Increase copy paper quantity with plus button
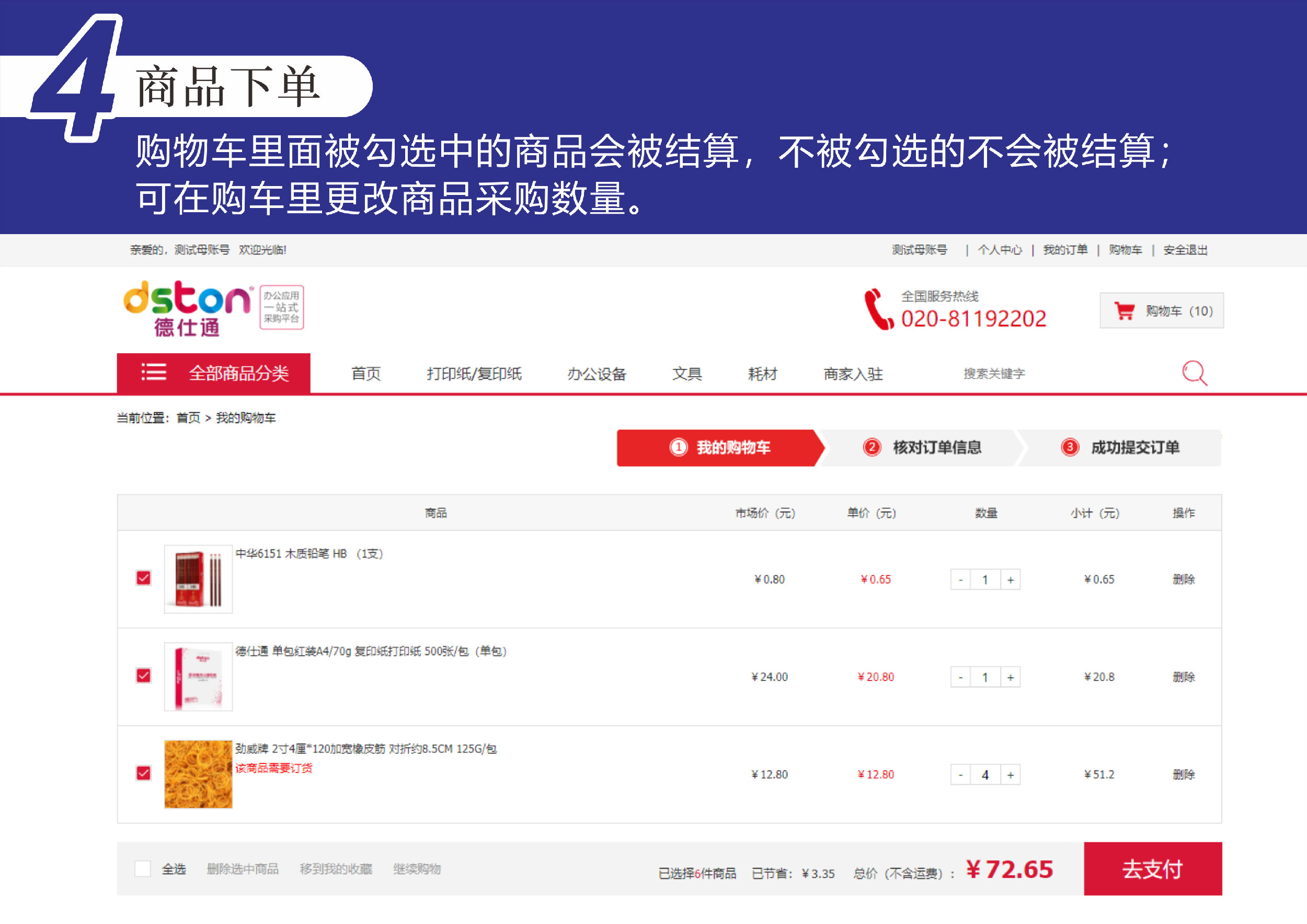This screenshot has width=1307, height=924. [x=1010, y=677]
